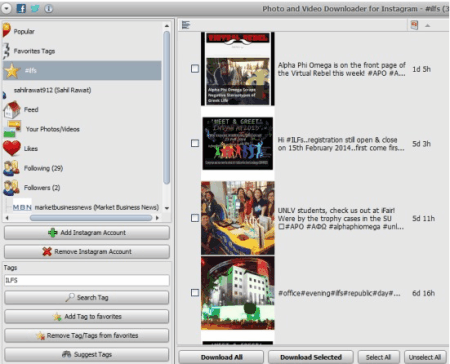The image size is (450, 364).
Task: Click the Suggest Tags button
Action: click(x=87, y=355)
